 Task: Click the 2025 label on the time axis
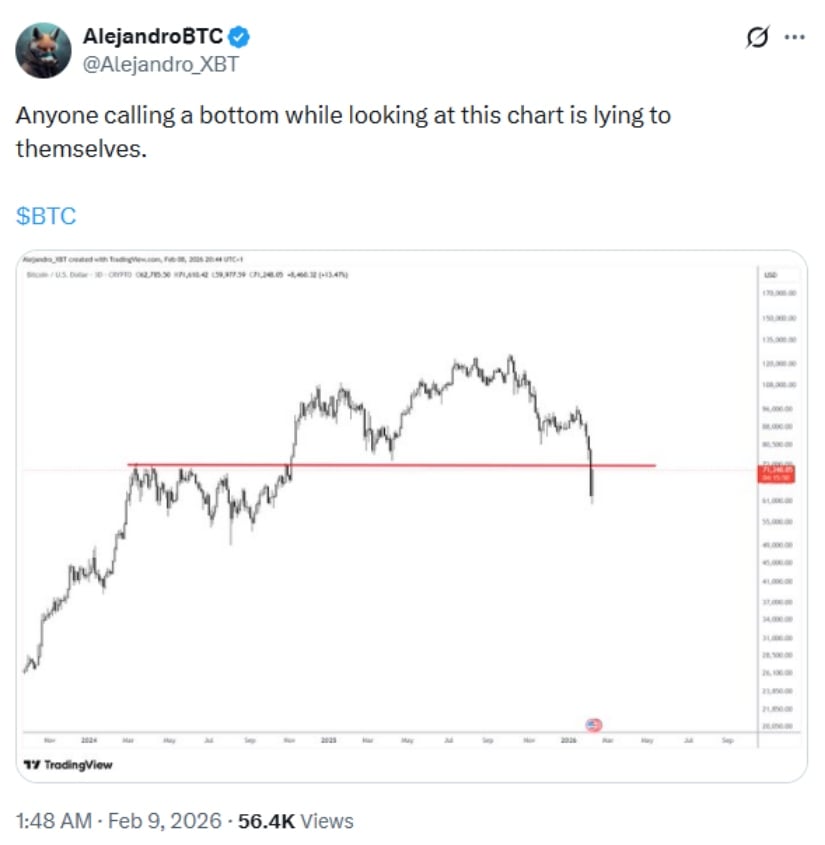click(329, 741)
